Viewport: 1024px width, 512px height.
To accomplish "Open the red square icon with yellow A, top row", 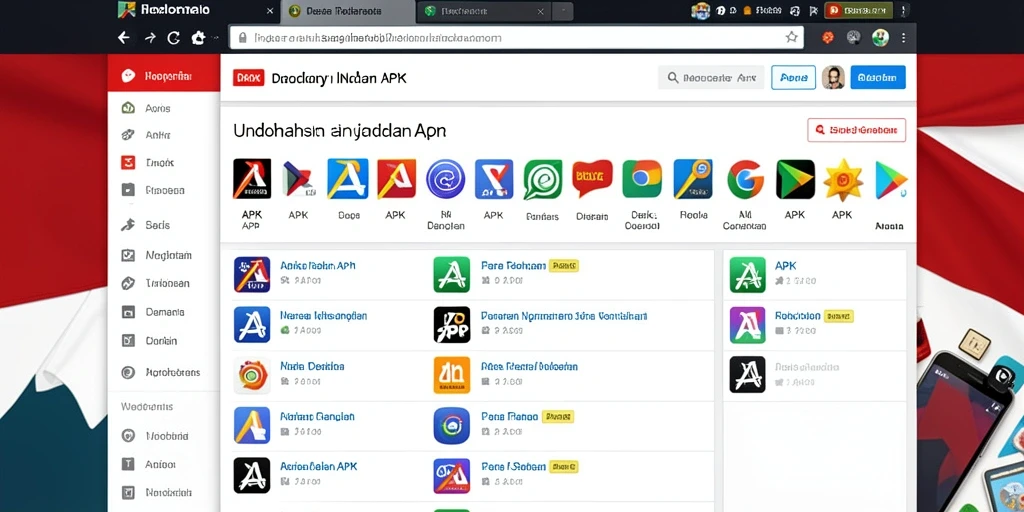I will pyautogui.click(x=396, y=179).
